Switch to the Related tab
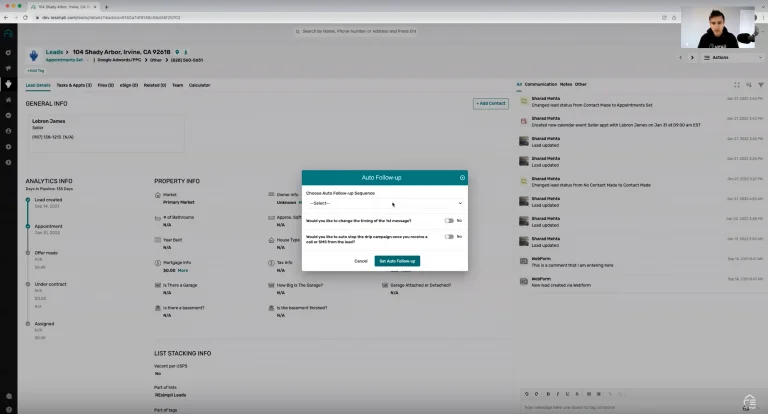768x414 pixels. point(155,85)
